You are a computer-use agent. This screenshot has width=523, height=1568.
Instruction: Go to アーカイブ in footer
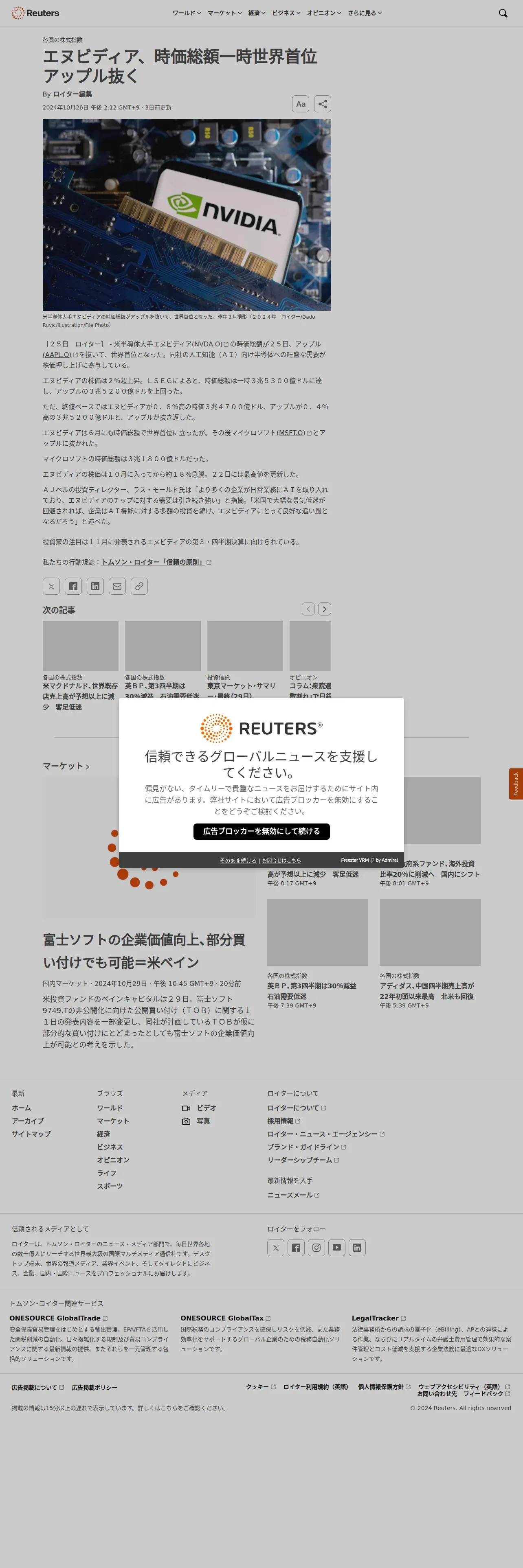coord(28,1121)
